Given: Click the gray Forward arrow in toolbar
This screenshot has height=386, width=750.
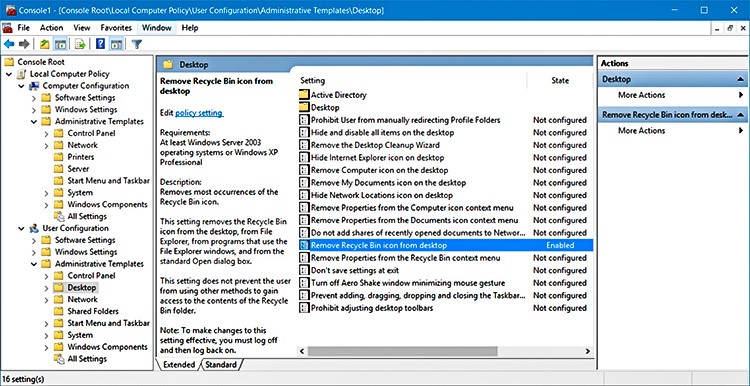Looking at the screenshot, I should click(24, 44).
